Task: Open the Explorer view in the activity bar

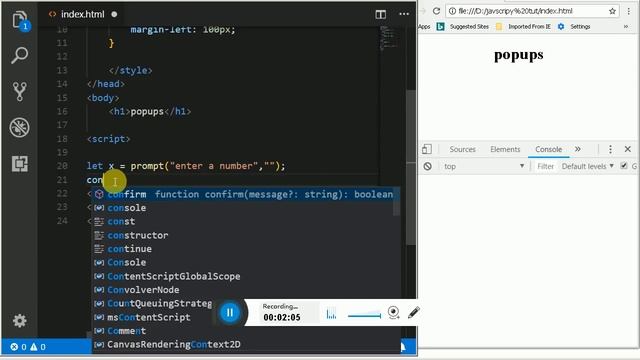Action: (20, 20)
